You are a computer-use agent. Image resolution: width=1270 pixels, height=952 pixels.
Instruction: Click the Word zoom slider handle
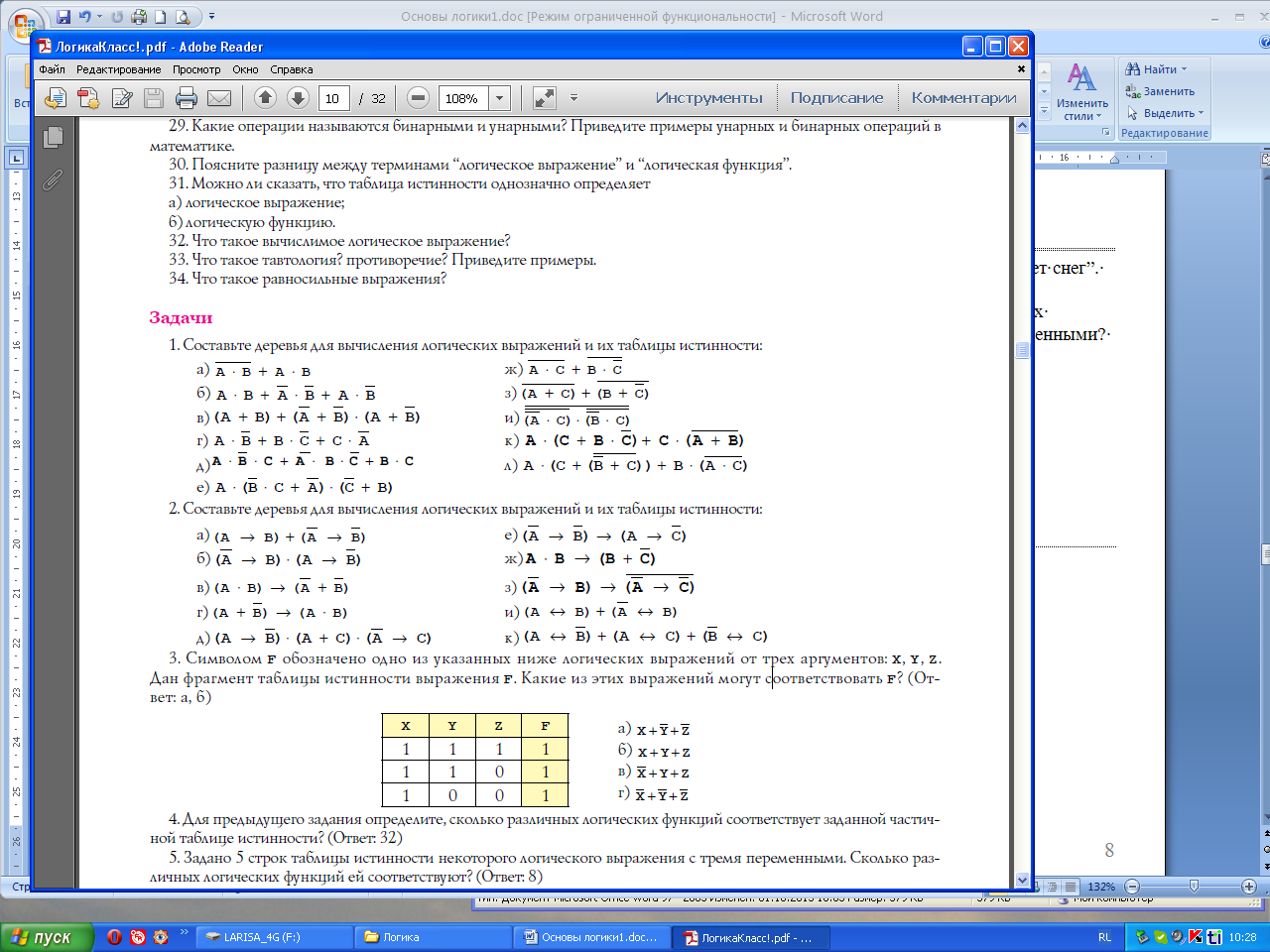pyautogui.click(x=1193, y=887)
